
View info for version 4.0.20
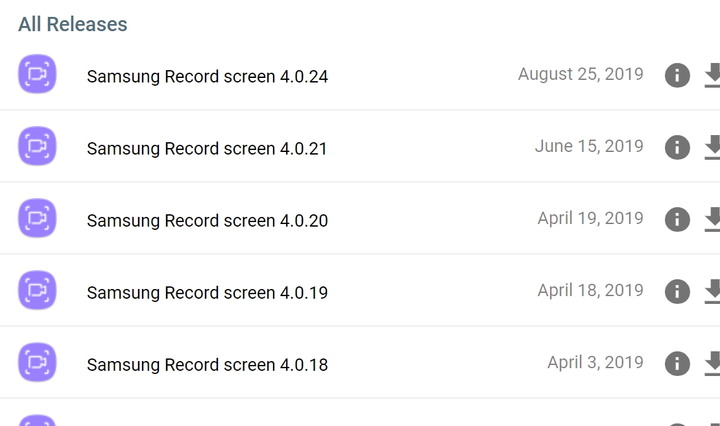677,219
